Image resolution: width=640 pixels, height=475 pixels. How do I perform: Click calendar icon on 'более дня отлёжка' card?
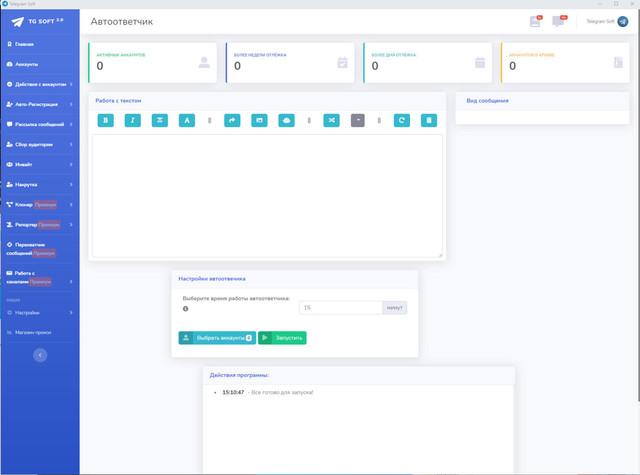(480, 62)
